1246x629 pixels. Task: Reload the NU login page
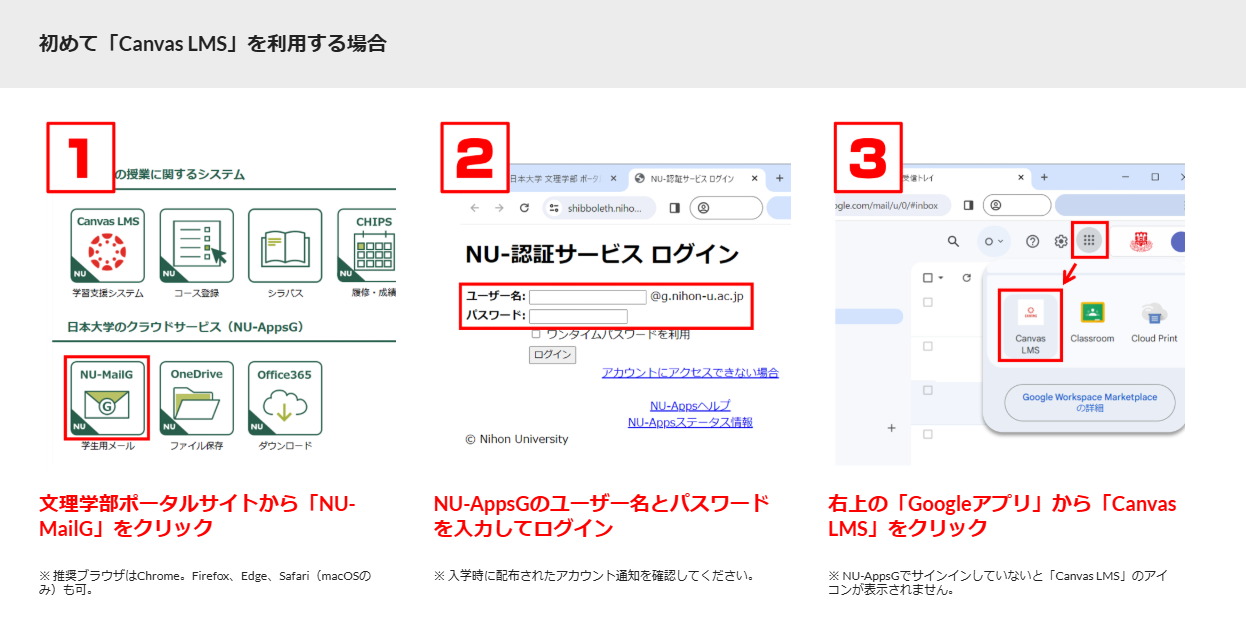pos(524,208)
